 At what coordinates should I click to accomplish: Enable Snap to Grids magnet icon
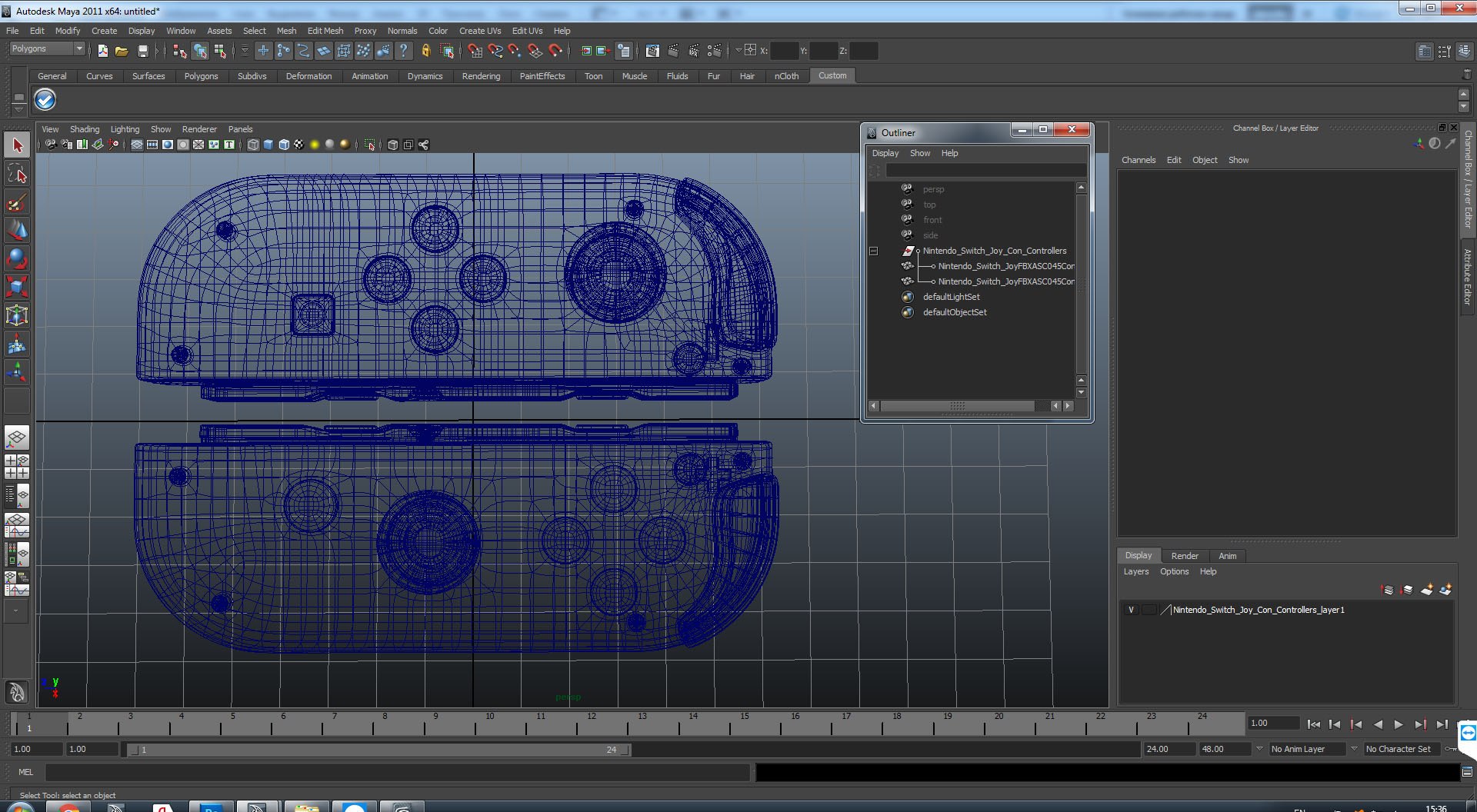pos(475,51)
